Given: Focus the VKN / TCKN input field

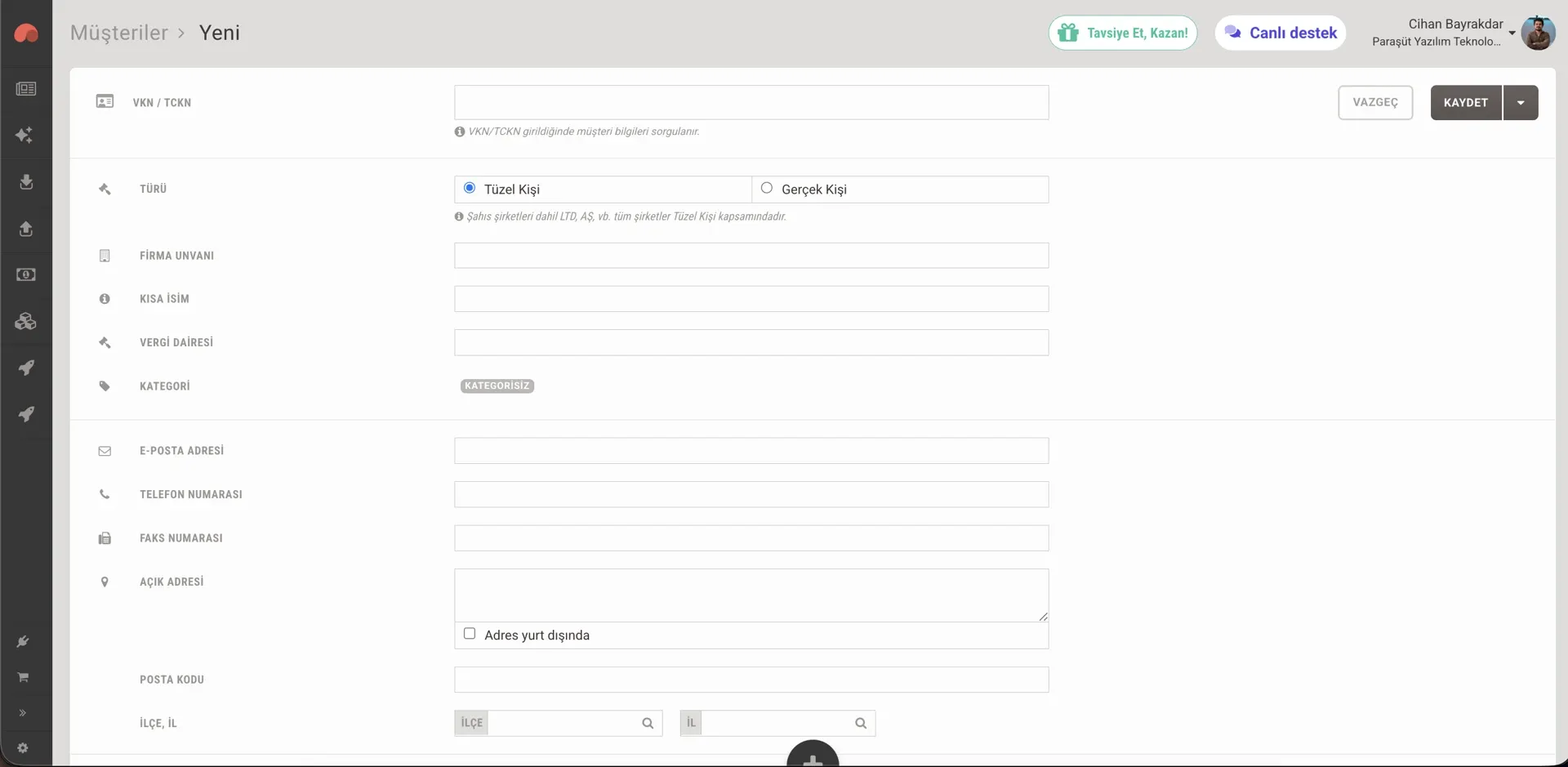Looking at the screenshot, I should (751, 102).
